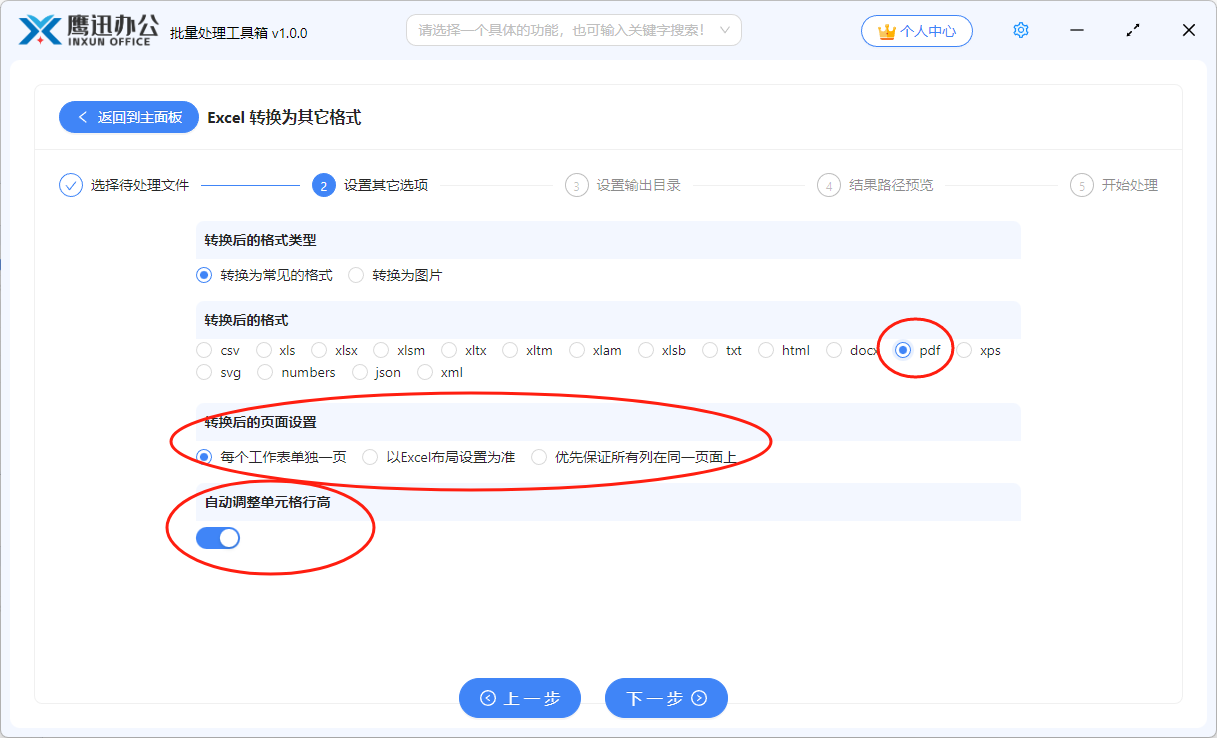This screenshot has height=738, width=1217.
Task: Choose txt output format
Action: click(x=710, y=350)
